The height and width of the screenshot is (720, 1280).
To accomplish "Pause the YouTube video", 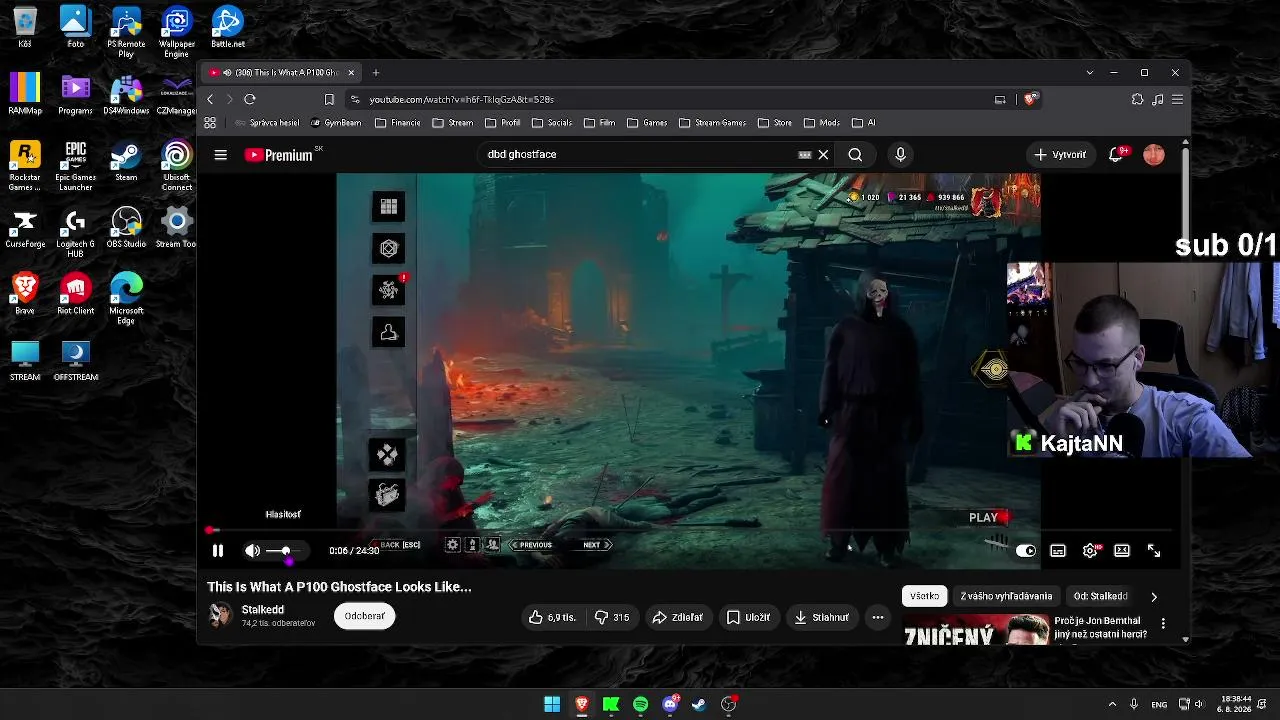I will click(218, 551).
